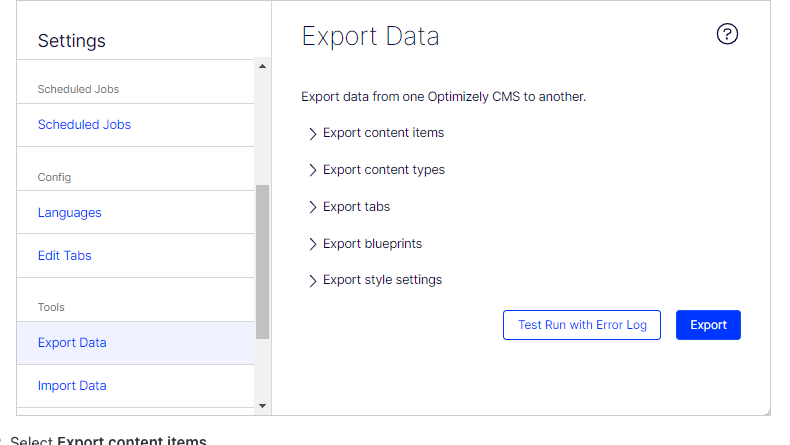Open Import Data tool

72,386
